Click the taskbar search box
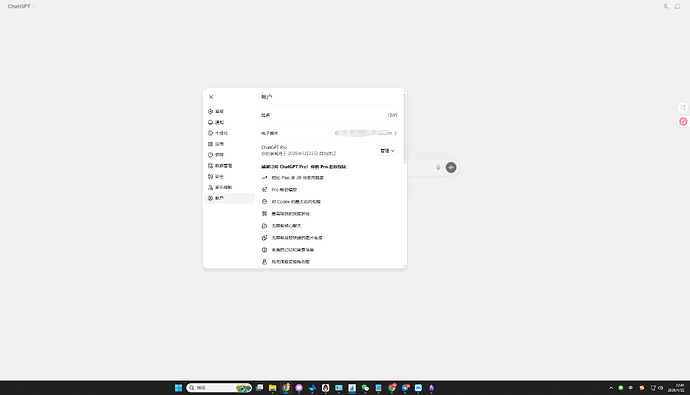The height and width of the screenshot is (395, 690). pos(219,388)
